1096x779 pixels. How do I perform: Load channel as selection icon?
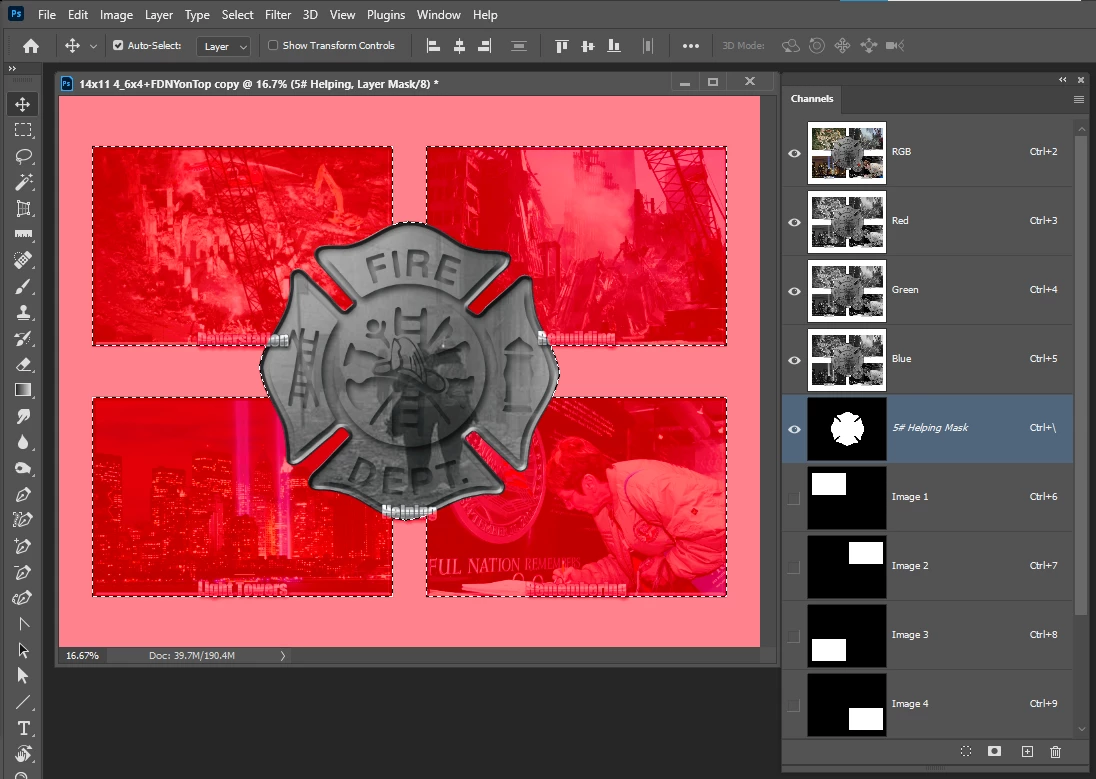click(x=965, y=752)
